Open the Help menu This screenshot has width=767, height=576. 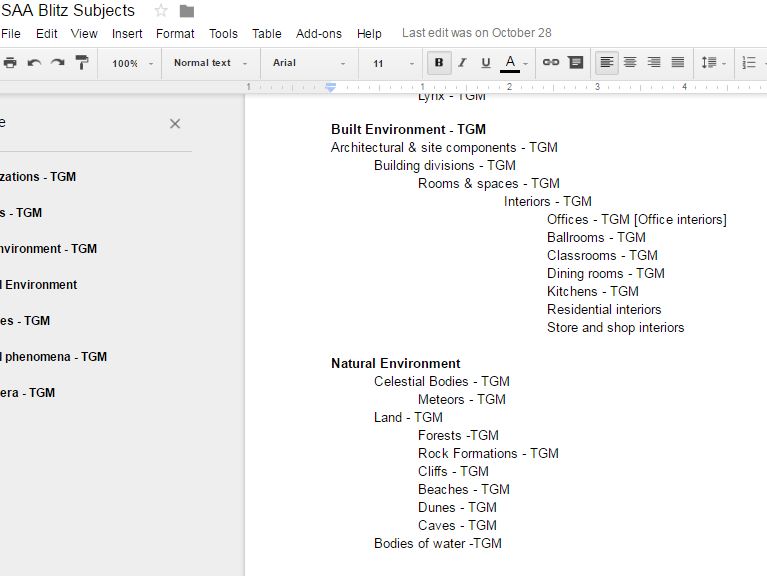369,34
